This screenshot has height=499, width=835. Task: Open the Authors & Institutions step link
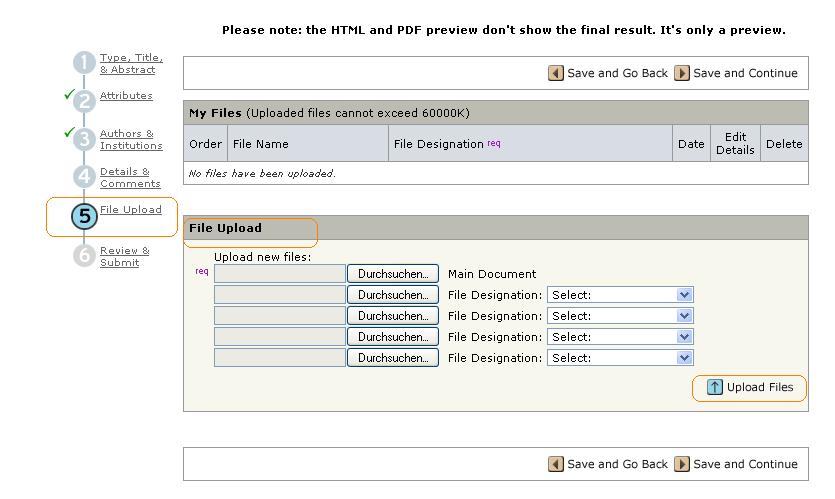click(x=130, y=140)
